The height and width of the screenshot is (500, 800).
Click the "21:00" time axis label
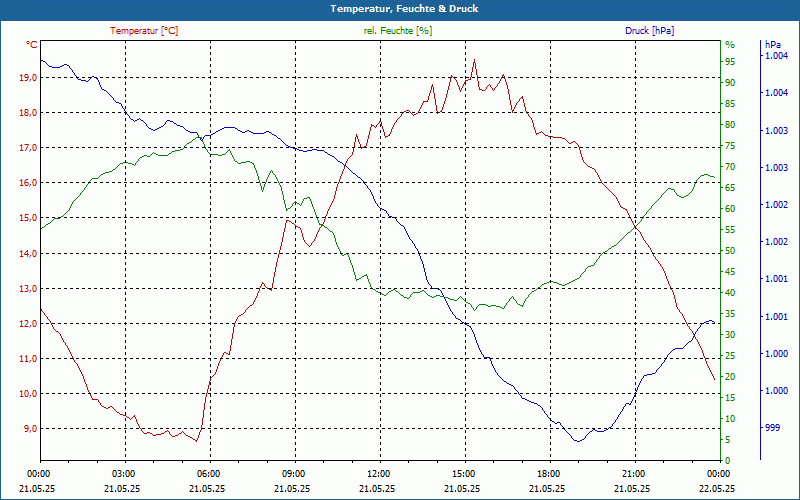point(633,474)
